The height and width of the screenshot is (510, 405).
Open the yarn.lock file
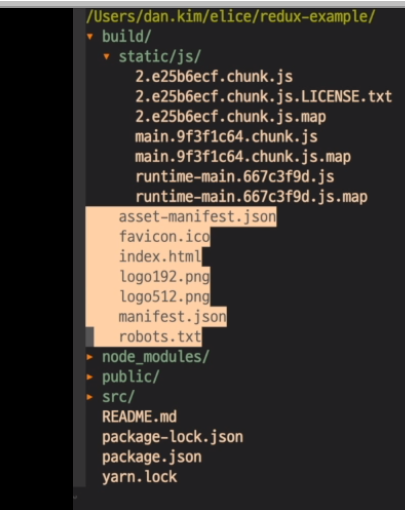[139, 477]
